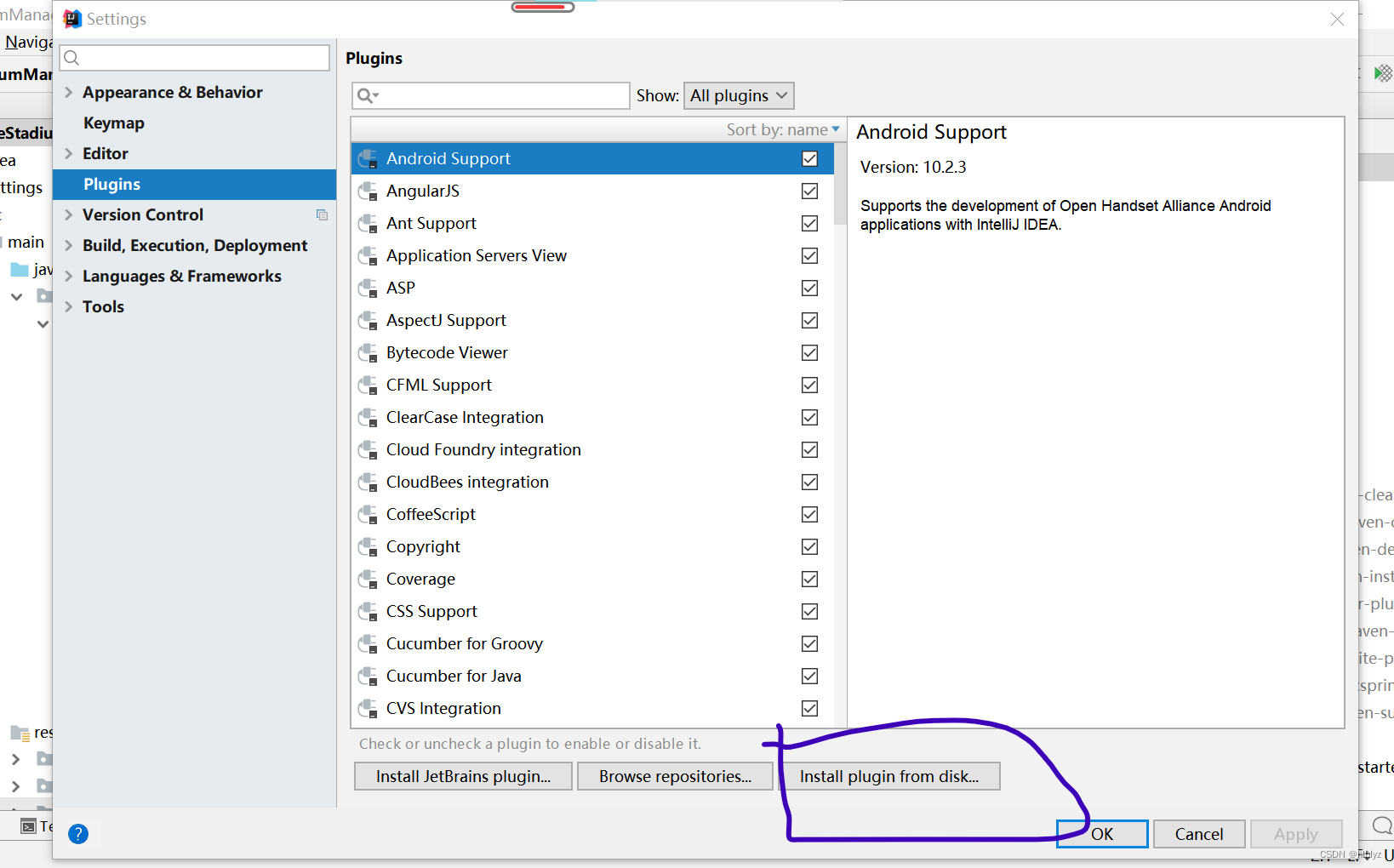Disable the CoffeeScript plugin checkbox
This screenshot has width=1394, height=868.
click(809, 514)
